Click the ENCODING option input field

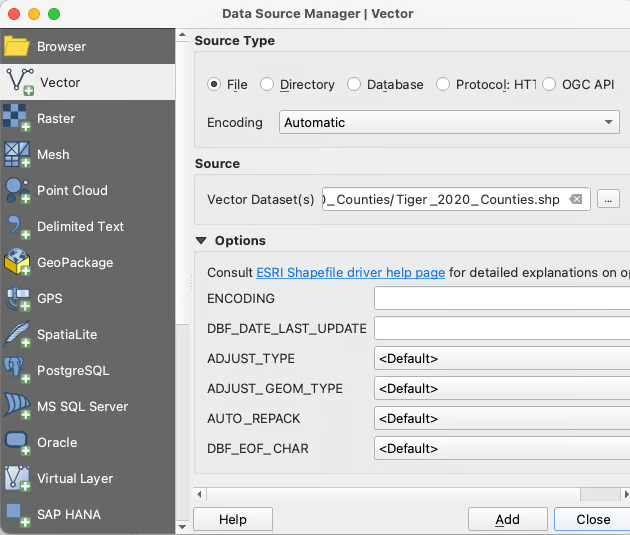(x=502, y=298)
